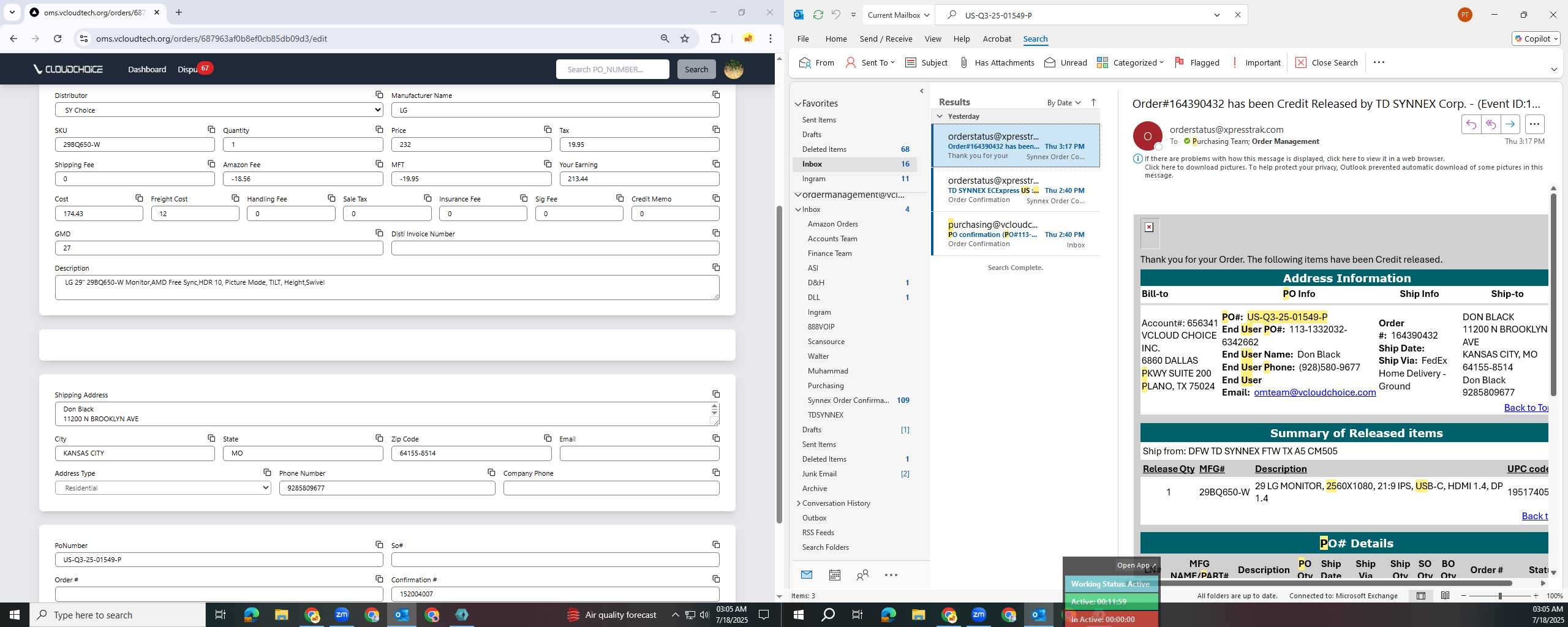Open more actions ellipsis in Outlook message

(1534, 124)
